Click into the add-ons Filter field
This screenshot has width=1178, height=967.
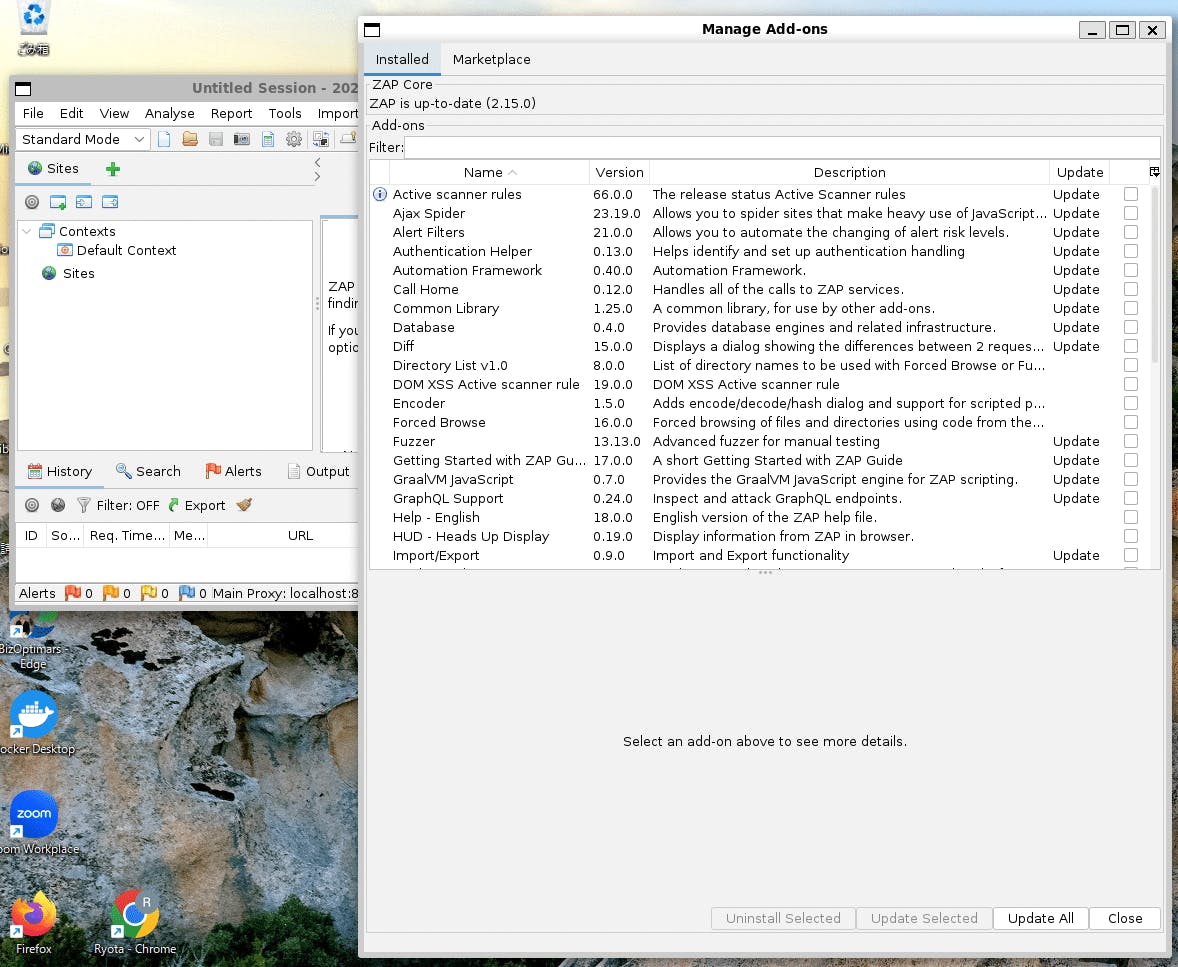point(780,148)
